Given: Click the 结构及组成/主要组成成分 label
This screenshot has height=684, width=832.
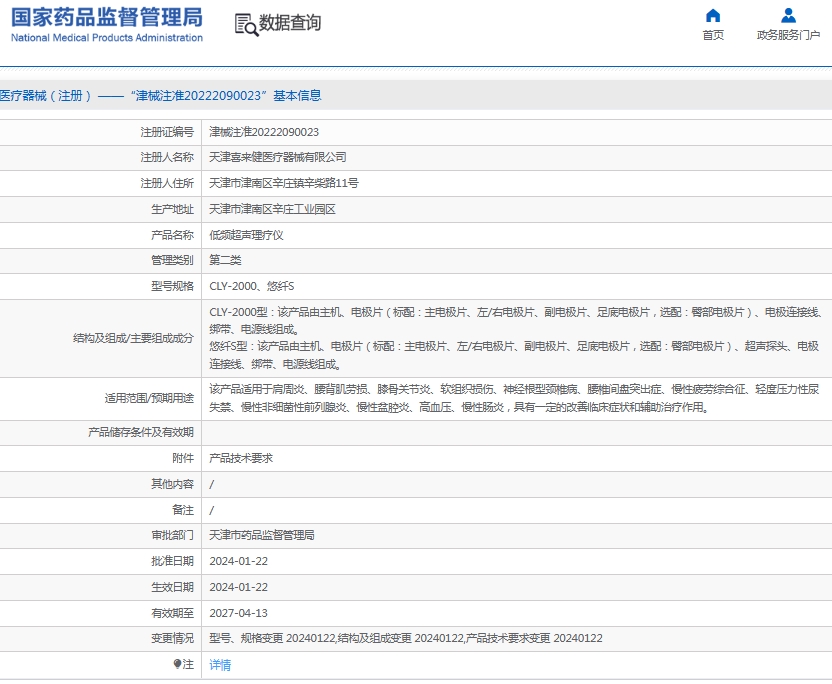Looking at the screenshot, I should pyautogui.click(x=133, y=338).
